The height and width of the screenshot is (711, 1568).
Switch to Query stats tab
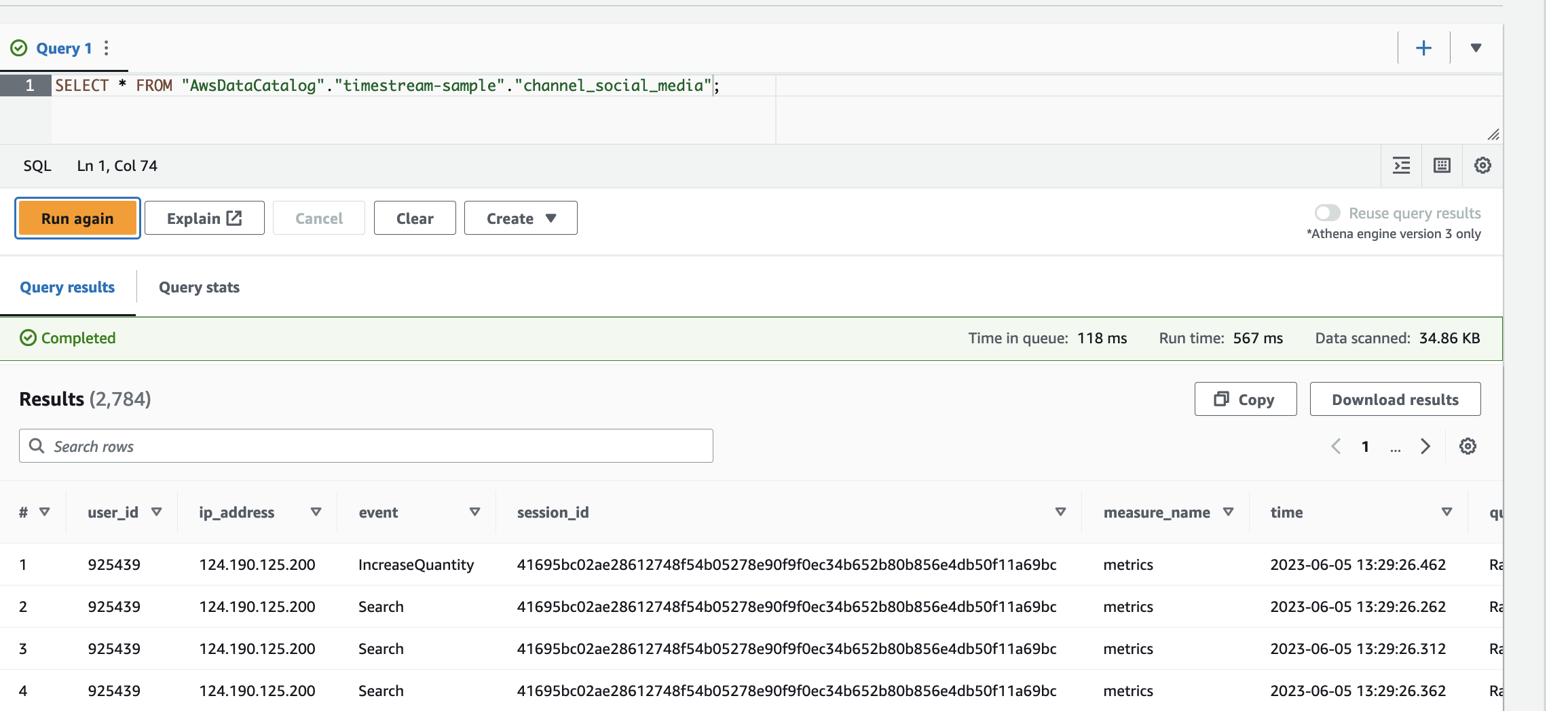(x=199, y=288)
